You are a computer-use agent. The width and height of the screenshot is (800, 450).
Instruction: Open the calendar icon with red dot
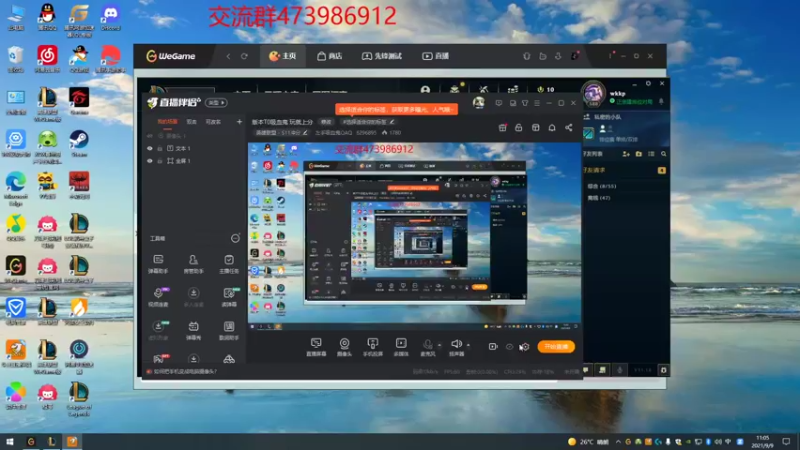pos(503,128)
